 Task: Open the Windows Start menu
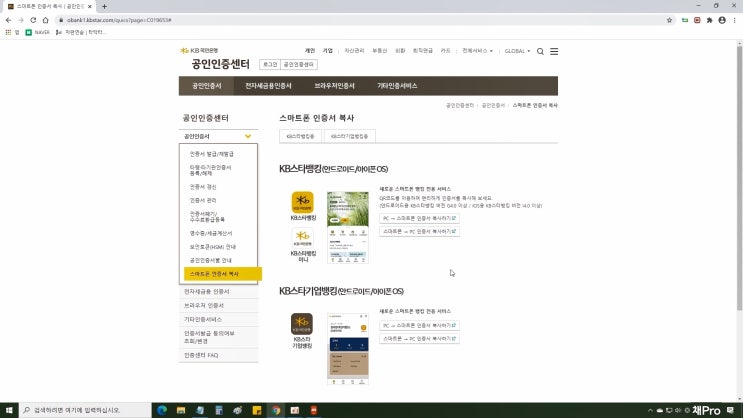tap(9, 410)
